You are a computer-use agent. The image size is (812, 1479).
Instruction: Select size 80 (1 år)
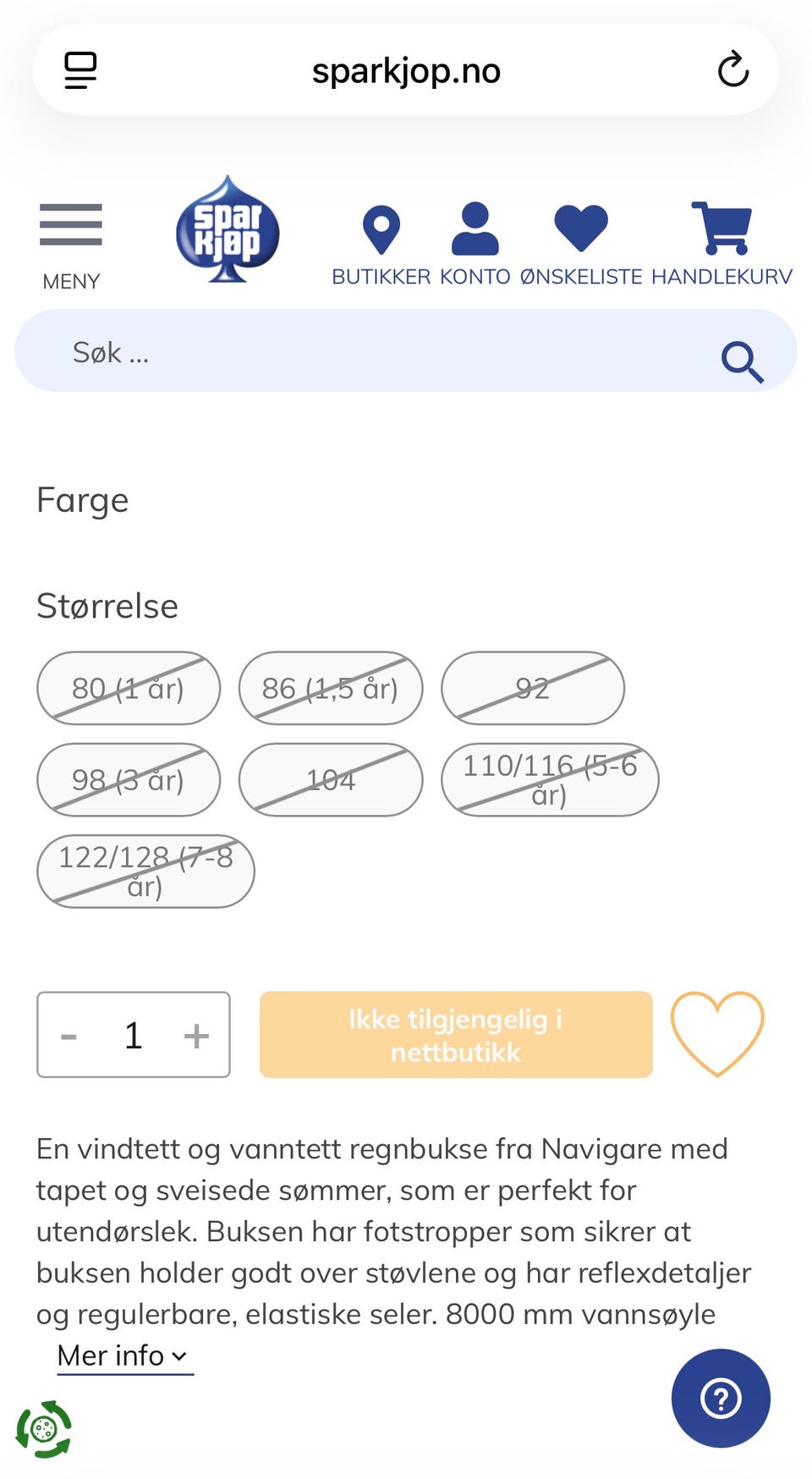pos(129,688)
